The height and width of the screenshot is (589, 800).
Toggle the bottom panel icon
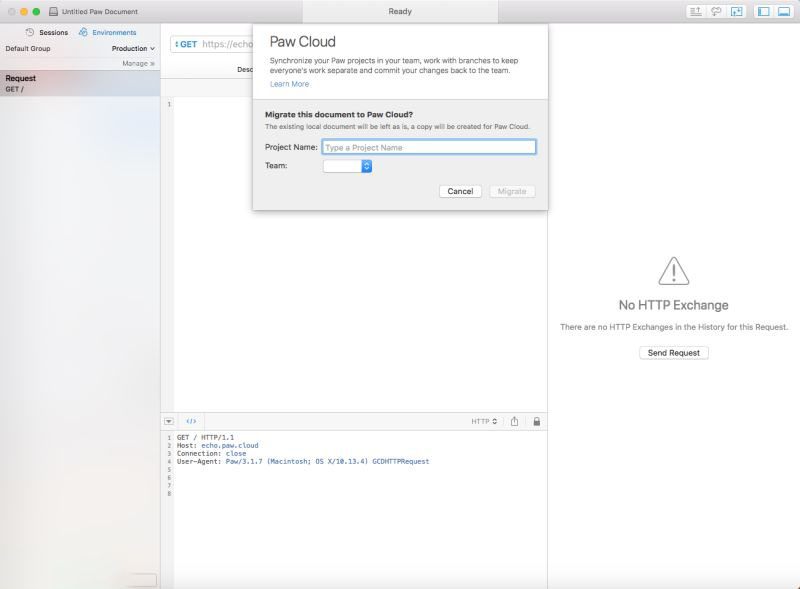click(784, 11)
